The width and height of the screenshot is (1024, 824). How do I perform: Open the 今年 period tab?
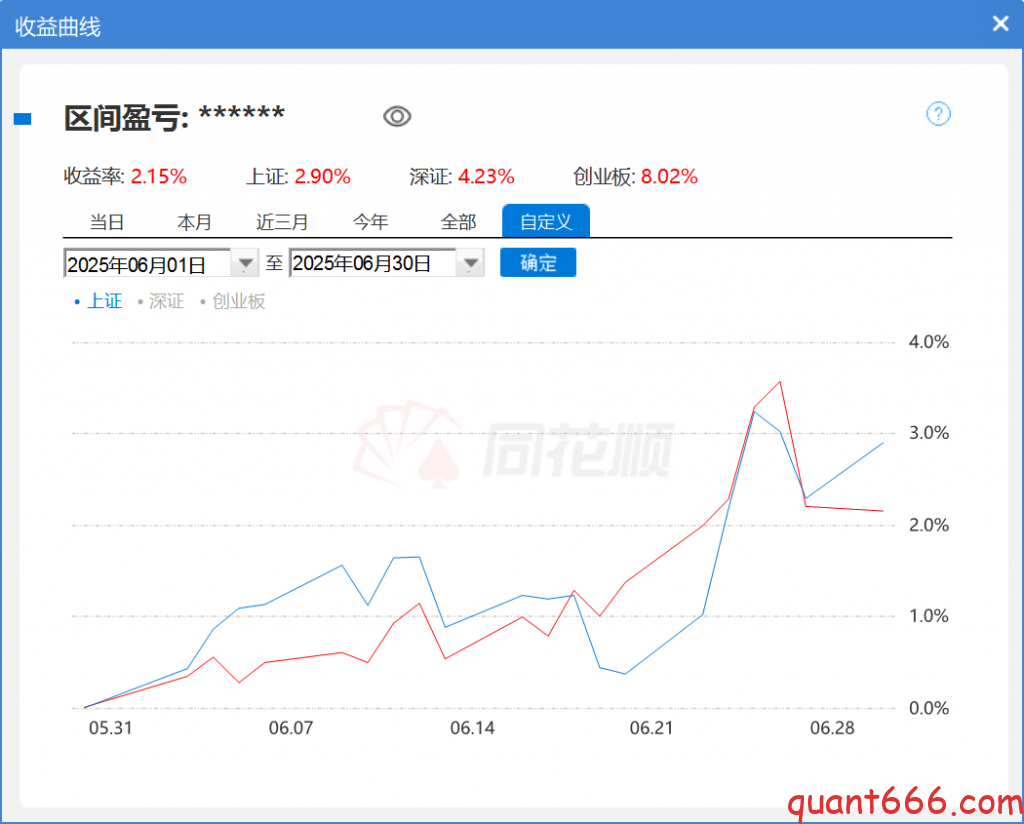[370, 222]
